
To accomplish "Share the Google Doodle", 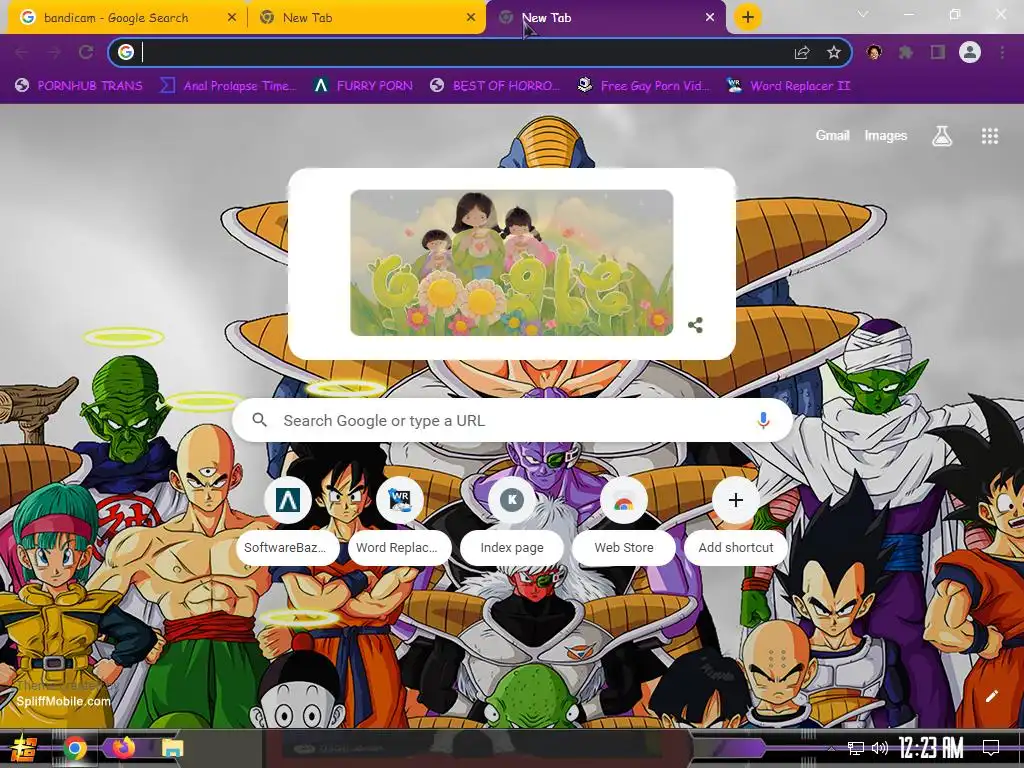I will tap(696, 325).
